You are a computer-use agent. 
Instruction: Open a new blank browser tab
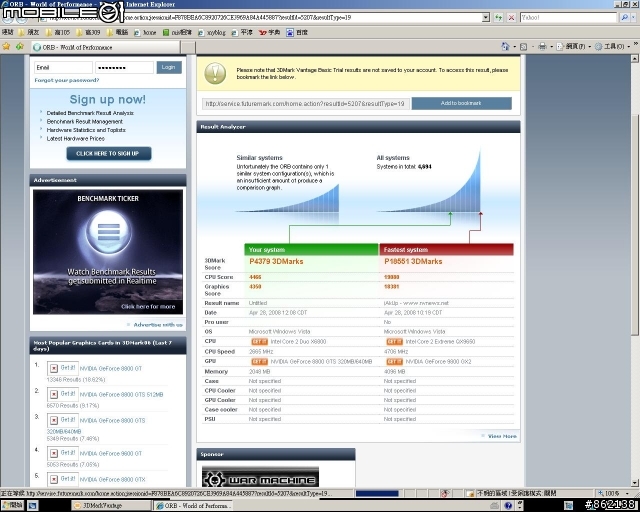click(x=188, y=47)
